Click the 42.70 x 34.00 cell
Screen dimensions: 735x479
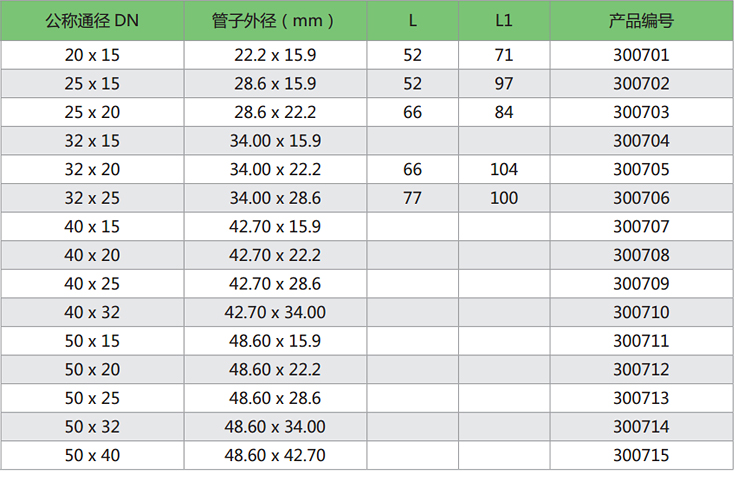click(x=275, y=313)
